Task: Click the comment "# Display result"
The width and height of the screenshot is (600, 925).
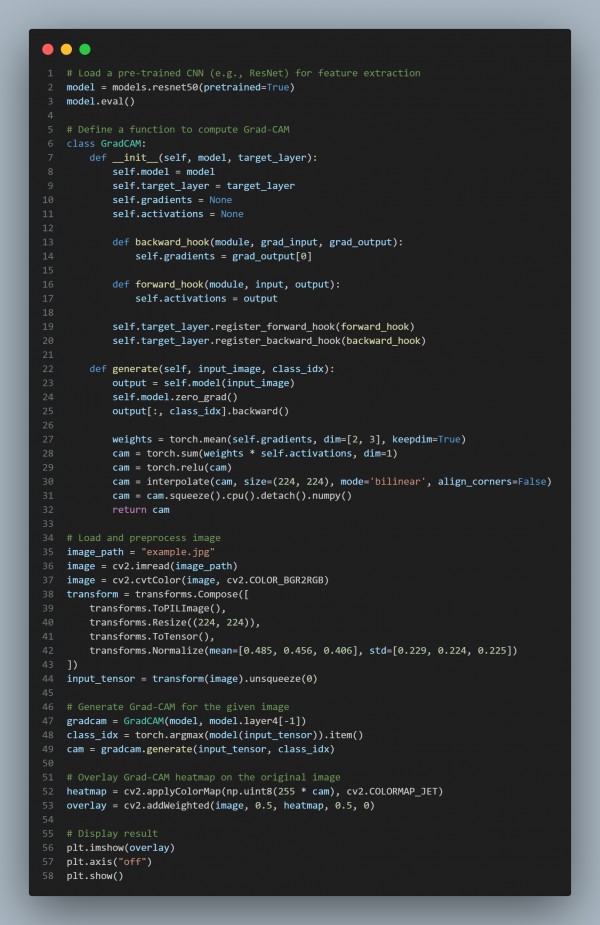Action: [x=112, y=834]
